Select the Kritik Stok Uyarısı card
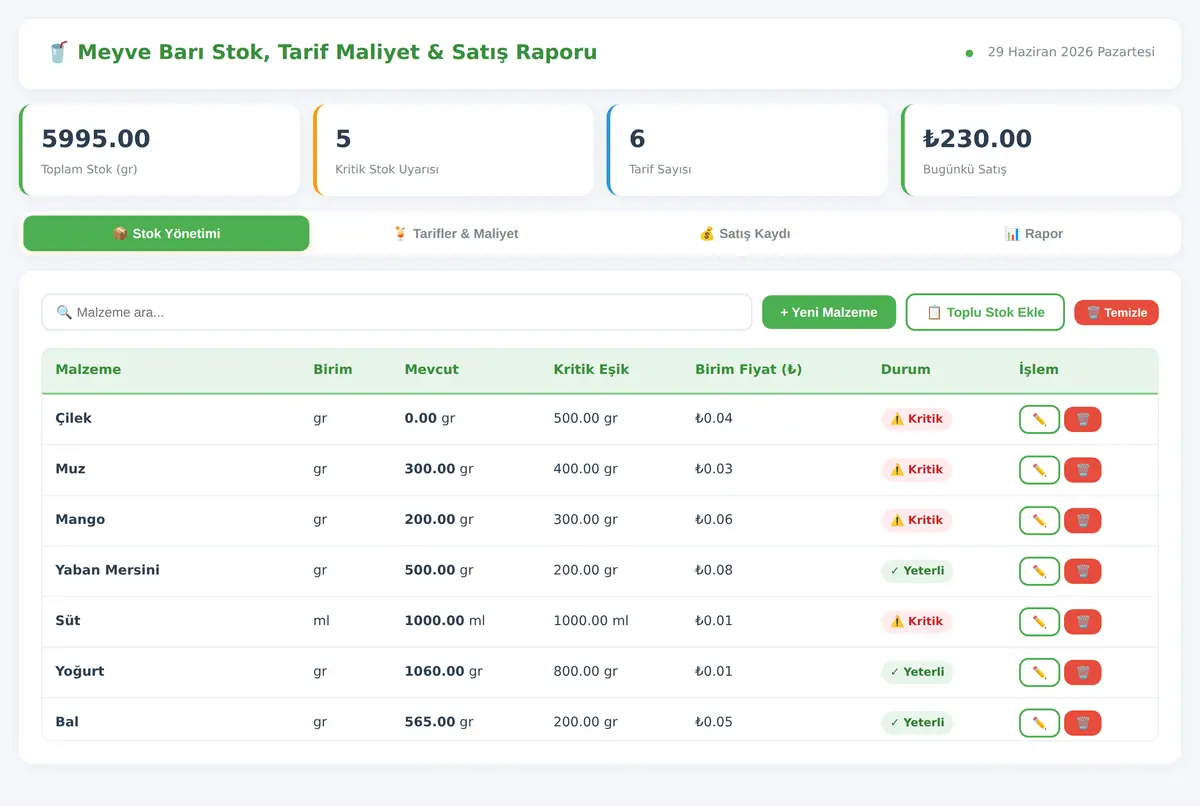This screenshot has width=1200, height=806. (454, 150)
